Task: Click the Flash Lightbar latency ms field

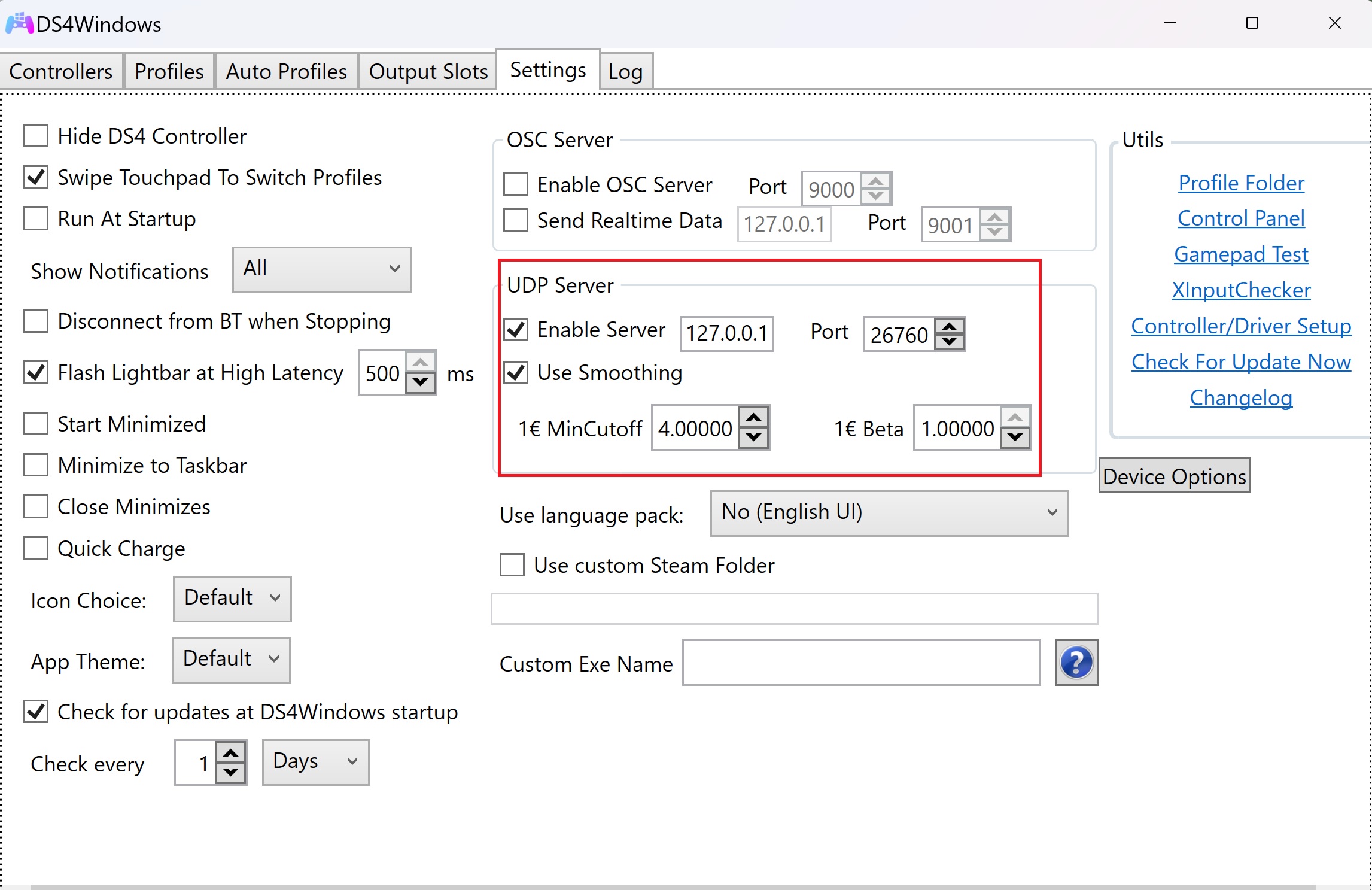Action: (x=383, y=372)
